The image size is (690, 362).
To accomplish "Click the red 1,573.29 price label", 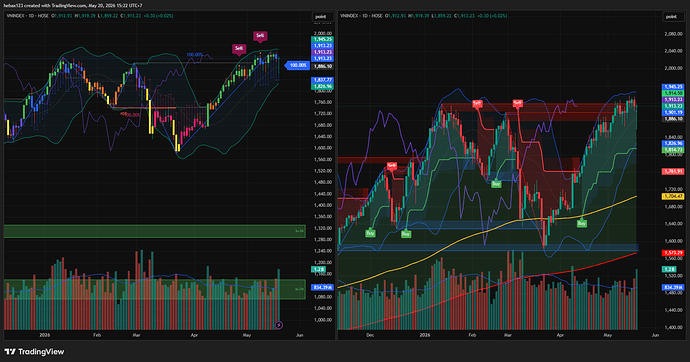I will pyautogui.click(x=673, y=253).
